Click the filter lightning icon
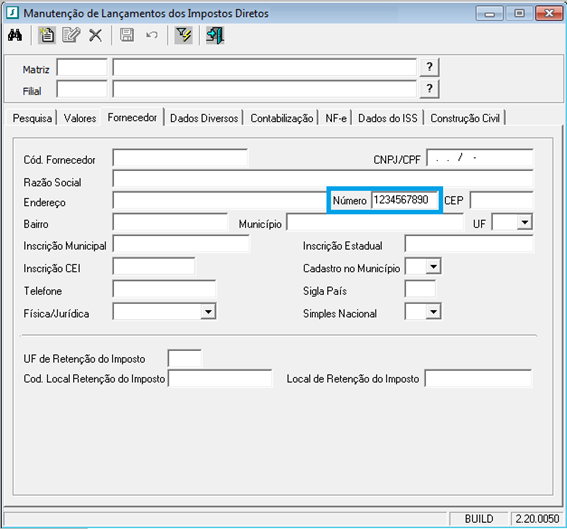 point(184,35)
